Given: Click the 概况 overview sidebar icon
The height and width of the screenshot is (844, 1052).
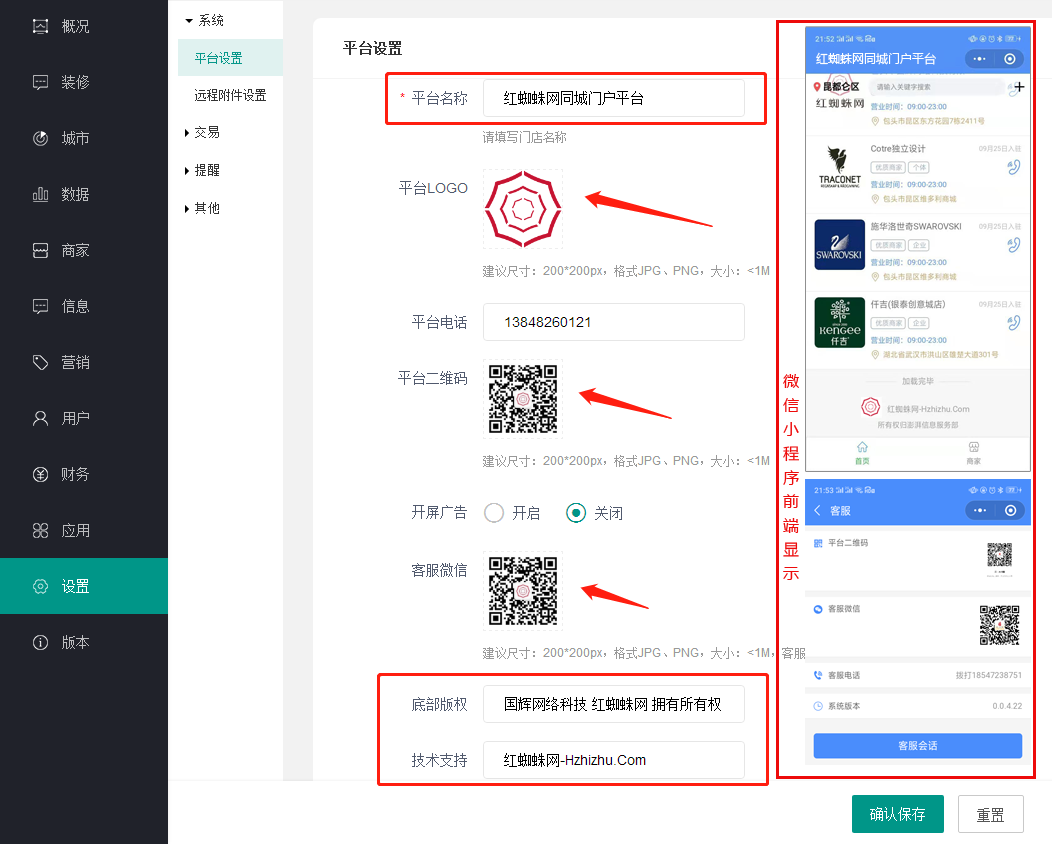Looking at the screenshot, I should tap(40, 26).
